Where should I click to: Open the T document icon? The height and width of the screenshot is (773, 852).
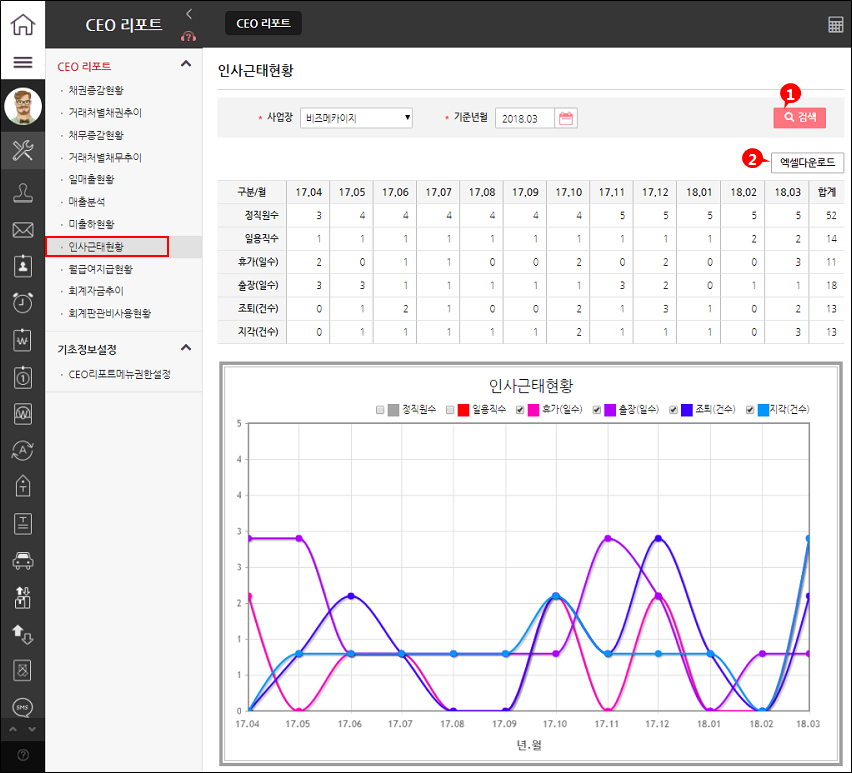click(x=23, y=524)
